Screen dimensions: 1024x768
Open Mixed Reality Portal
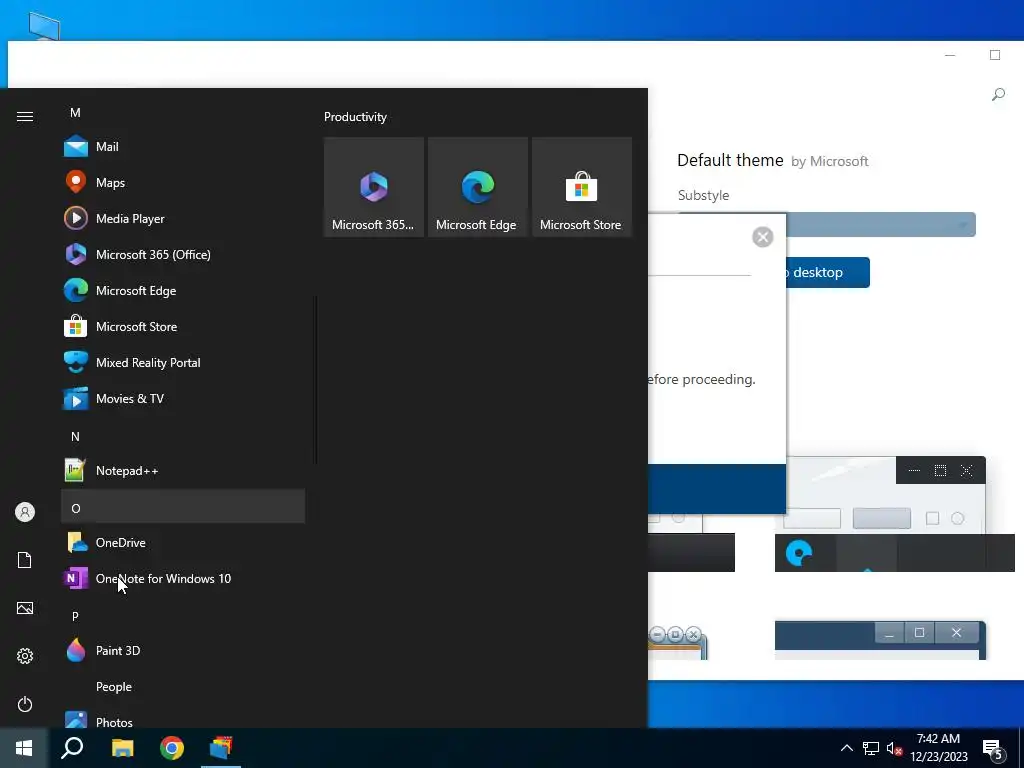point(183,362)
